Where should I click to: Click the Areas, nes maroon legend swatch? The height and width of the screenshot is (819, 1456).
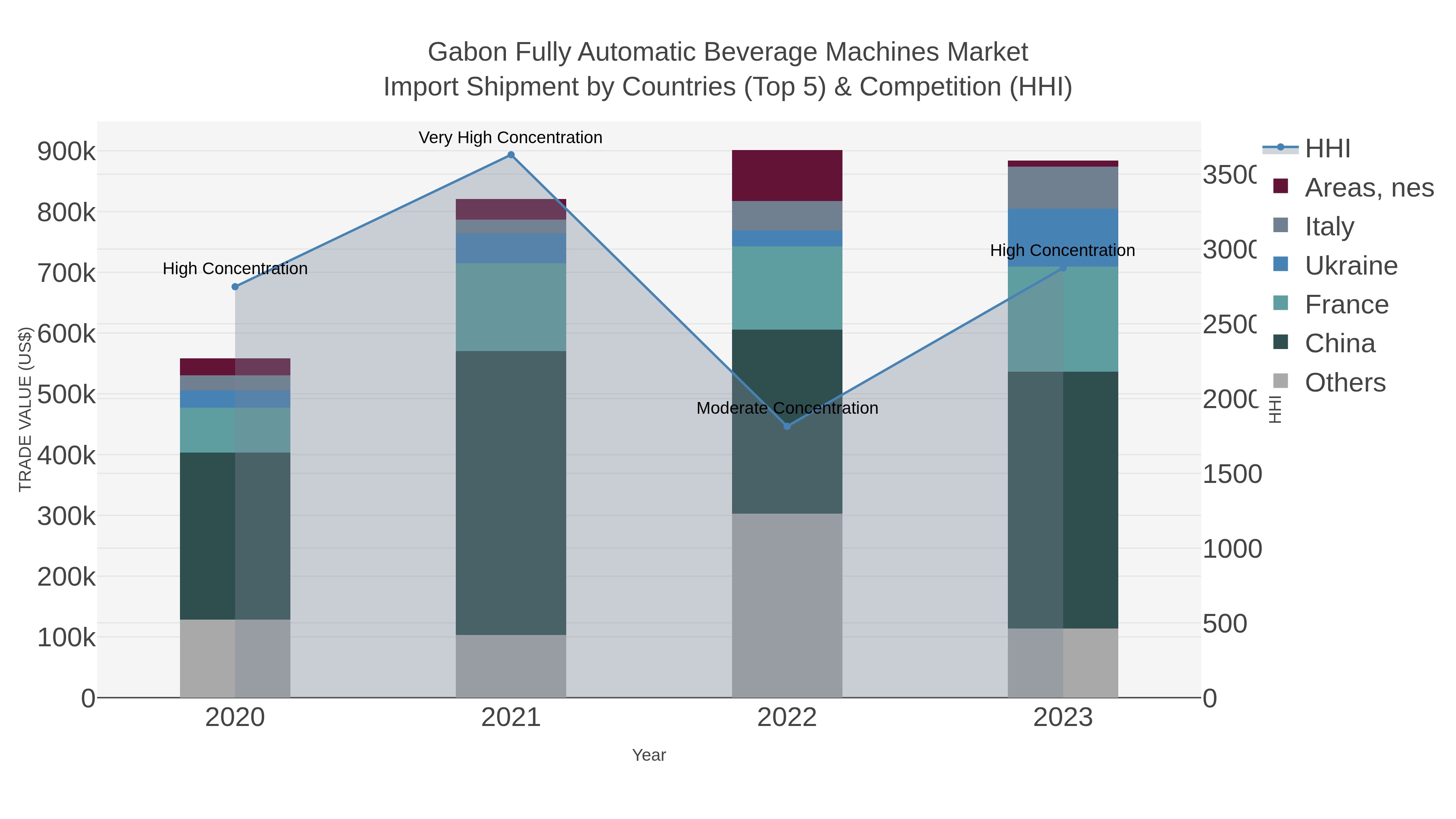pyautogui.click(x=1281, y=186)
